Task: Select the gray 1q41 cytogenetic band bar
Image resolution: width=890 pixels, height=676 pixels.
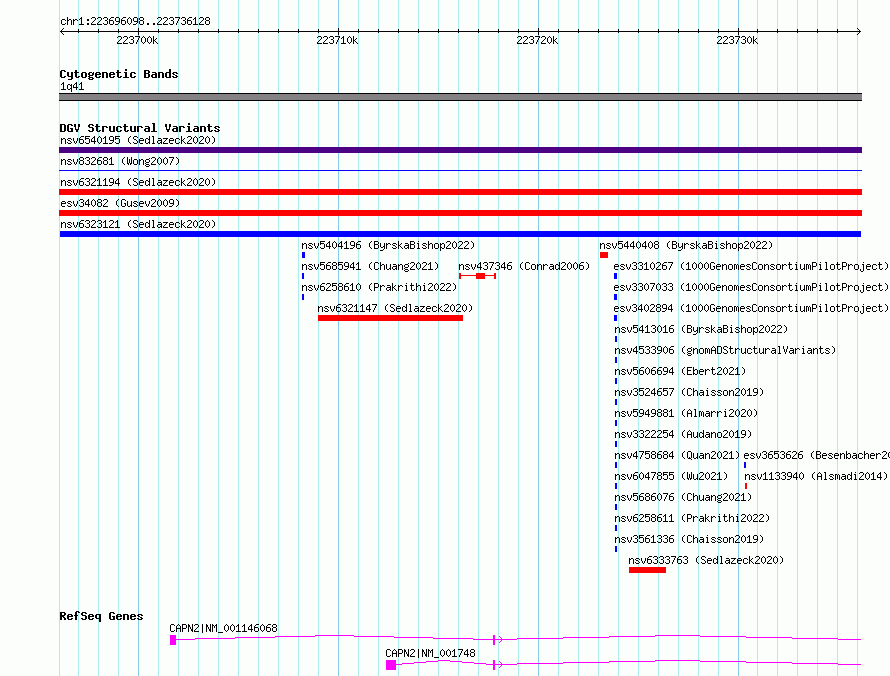Action: 460,97
